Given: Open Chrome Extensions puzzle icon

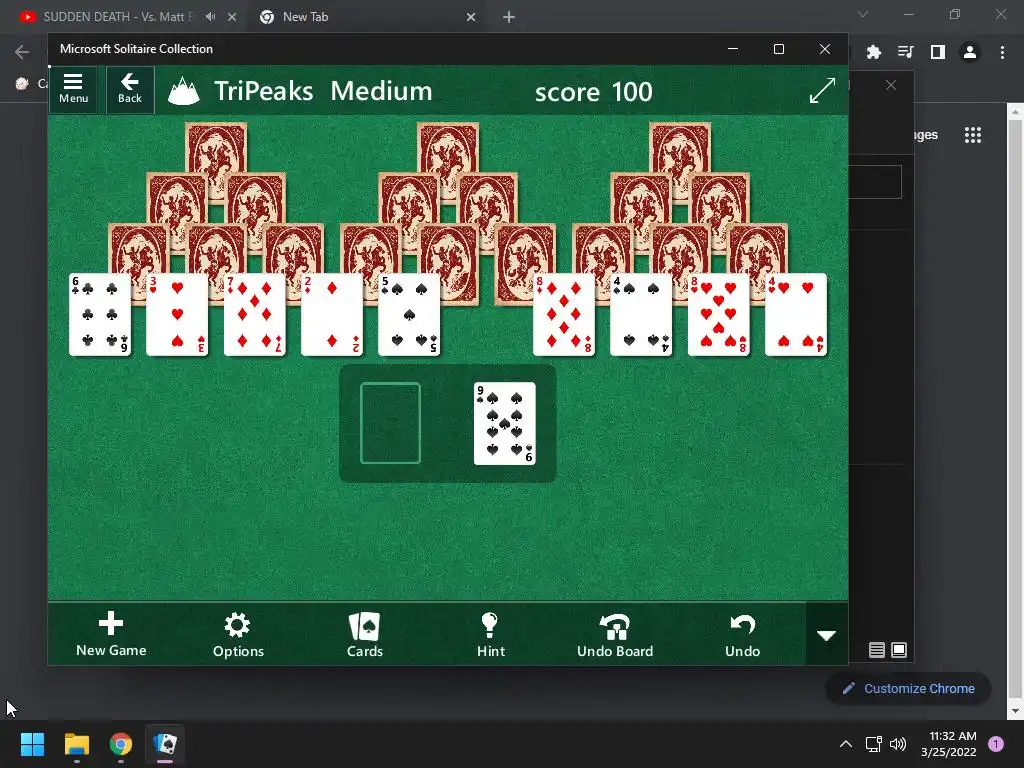Looking at the screenshot, I should point(874,52).
